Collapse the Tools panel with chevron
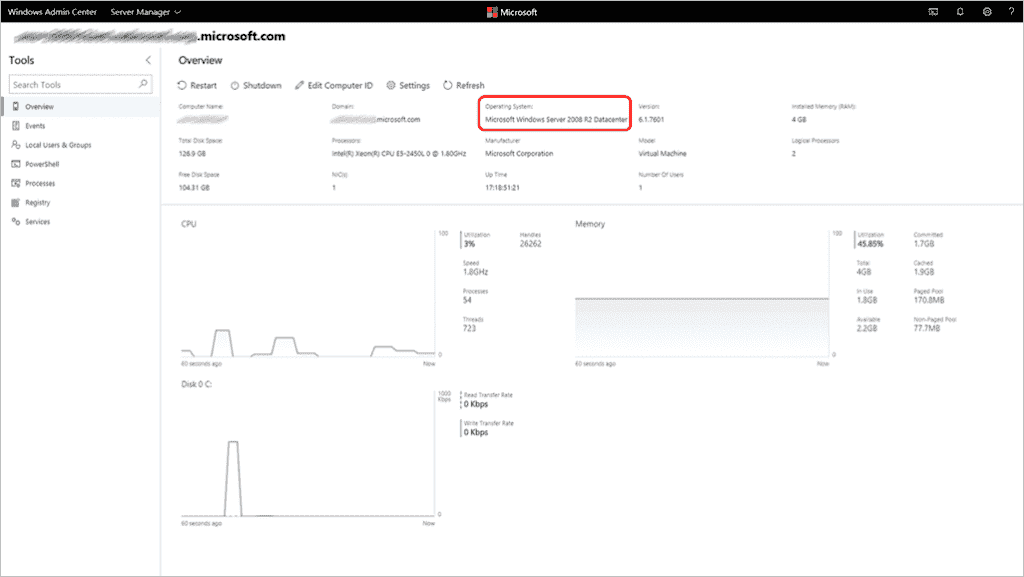 (x=148, y=60)
